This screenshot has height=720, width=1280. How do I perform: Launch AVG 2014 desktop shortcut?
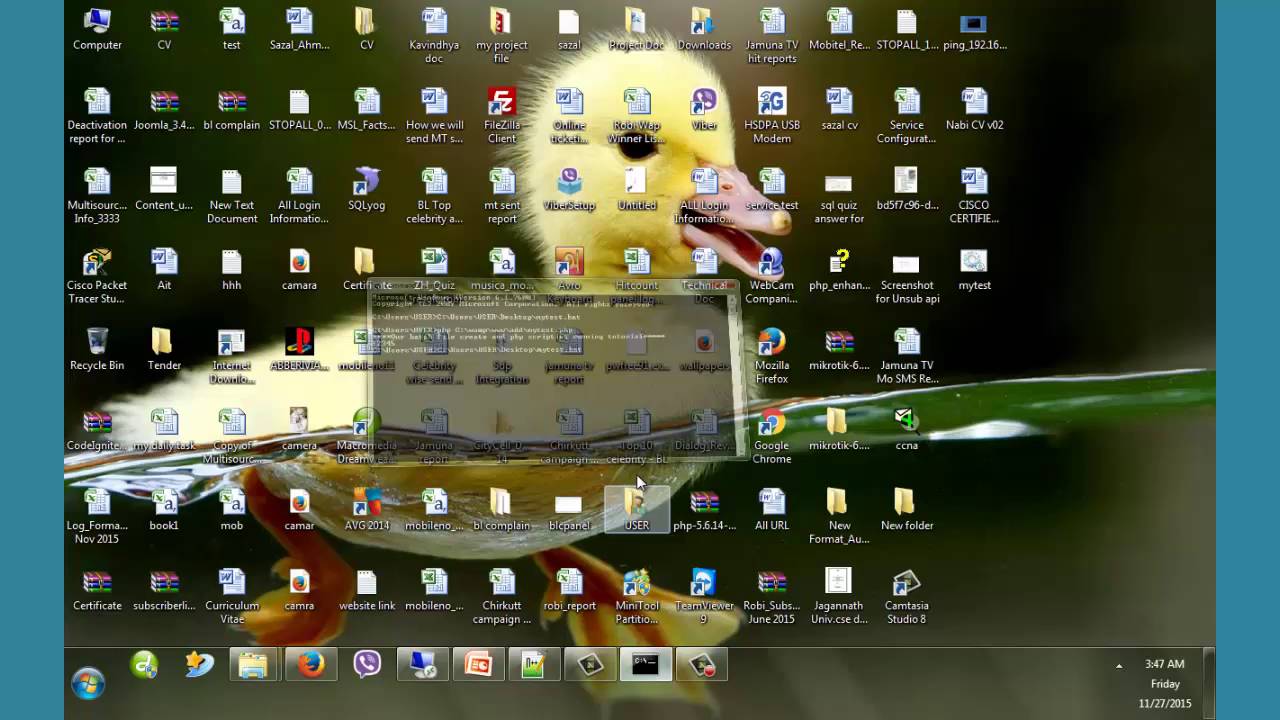[x=366, y=509]
